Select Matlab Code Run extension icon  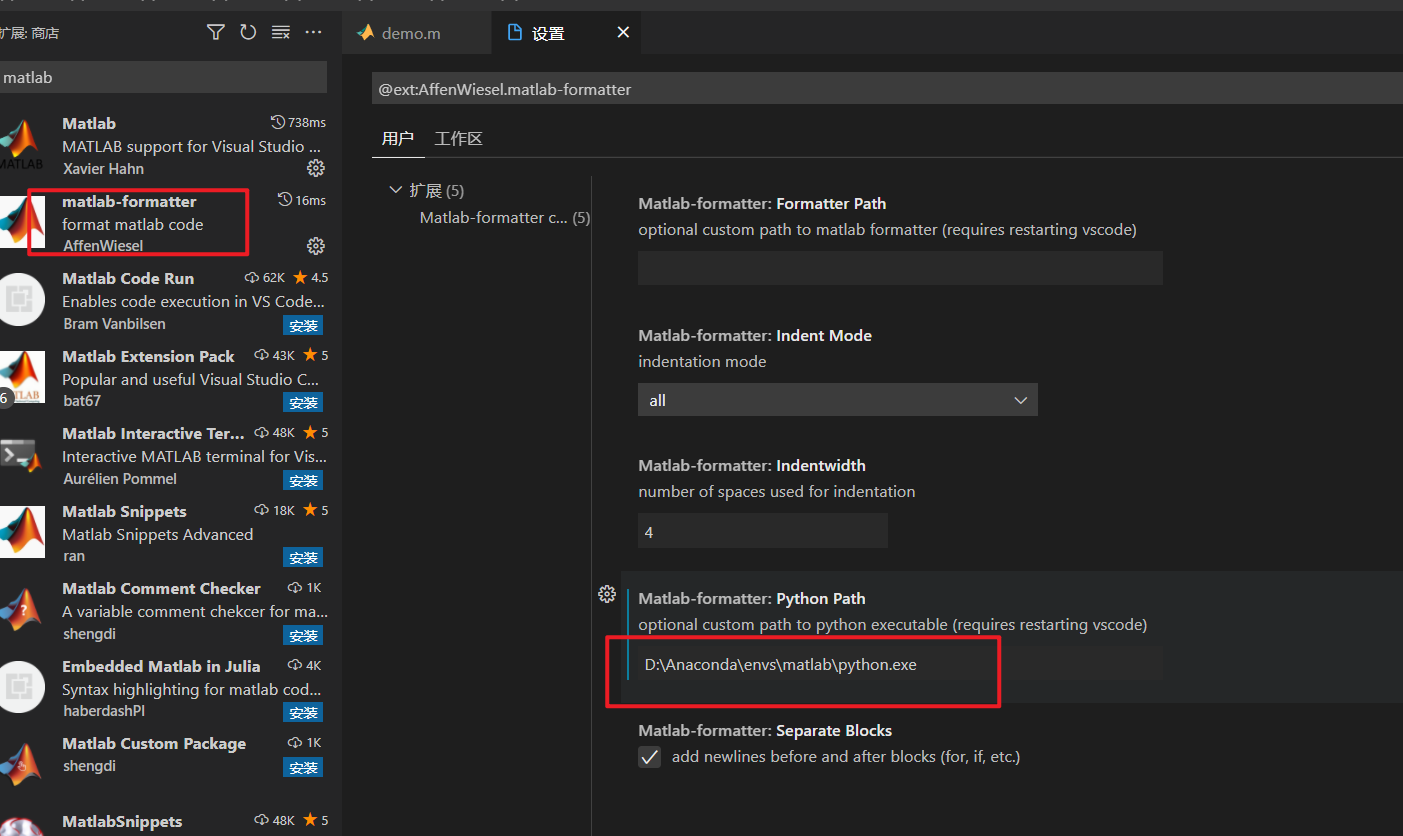[20, 300]
